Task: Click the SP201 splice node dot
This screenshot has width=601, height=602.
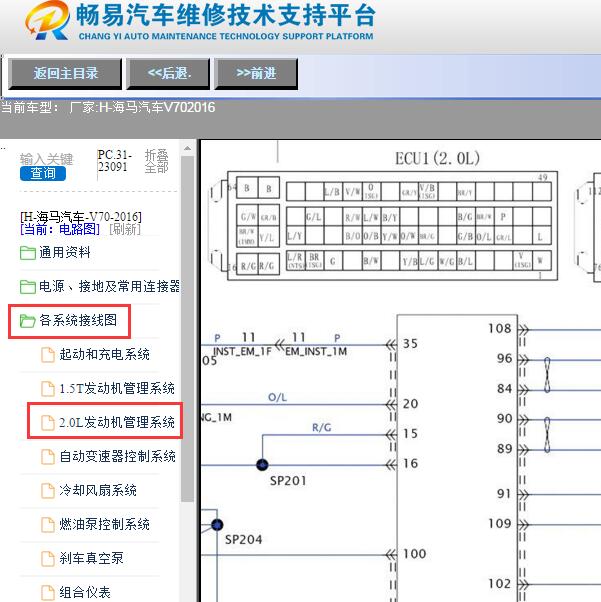Action: tap(262, 465)
